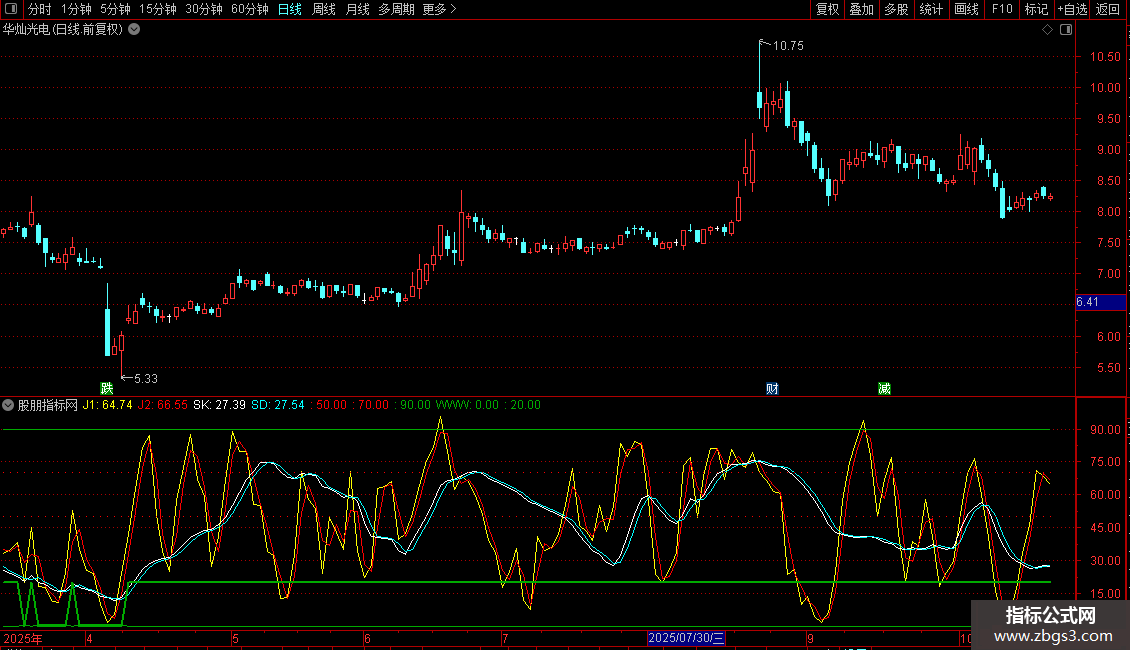This screenshot has height=650, width=1130.
Task: Add stock with +自选 button
Action: pos(1072,9)
